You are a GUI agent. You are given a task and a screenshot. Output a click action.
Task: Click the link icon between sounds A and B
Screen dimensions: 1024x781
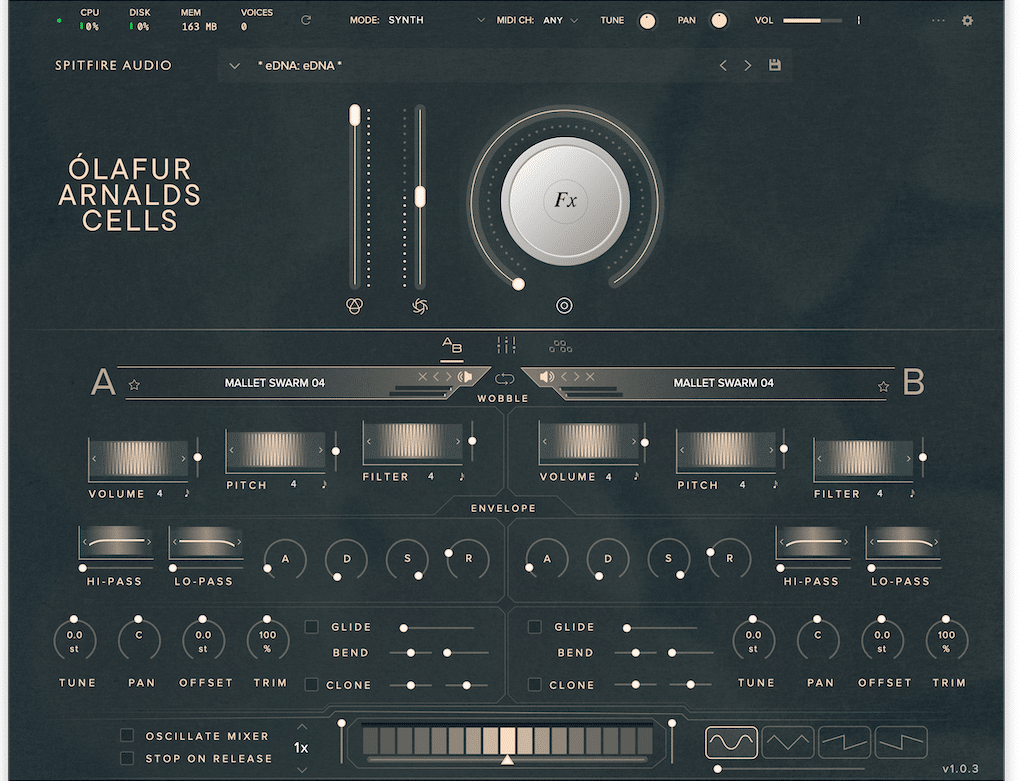point(504,379)
